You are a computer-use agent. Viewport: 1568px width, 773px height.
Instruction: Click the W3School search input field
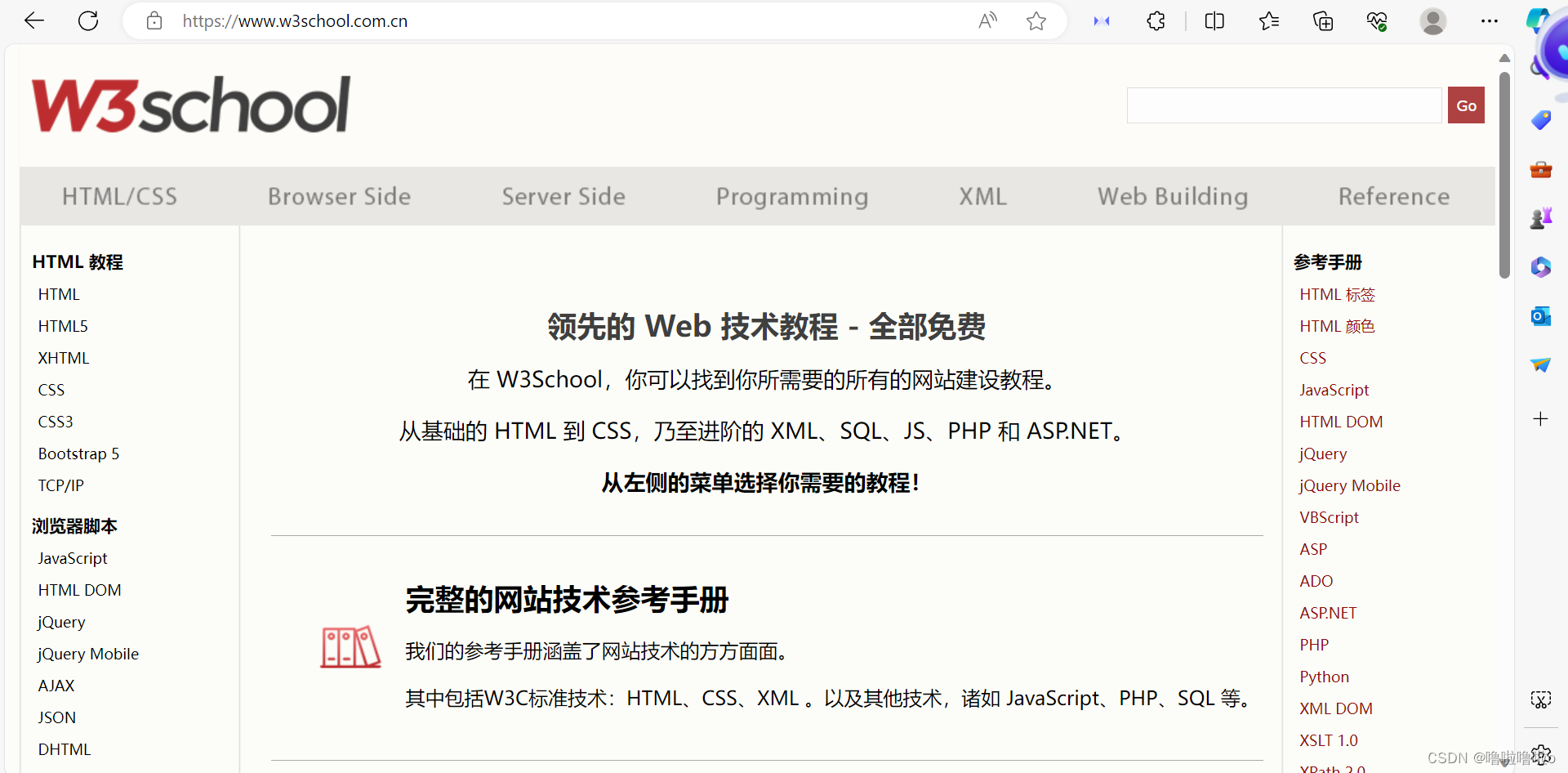tap(1283, 105)
